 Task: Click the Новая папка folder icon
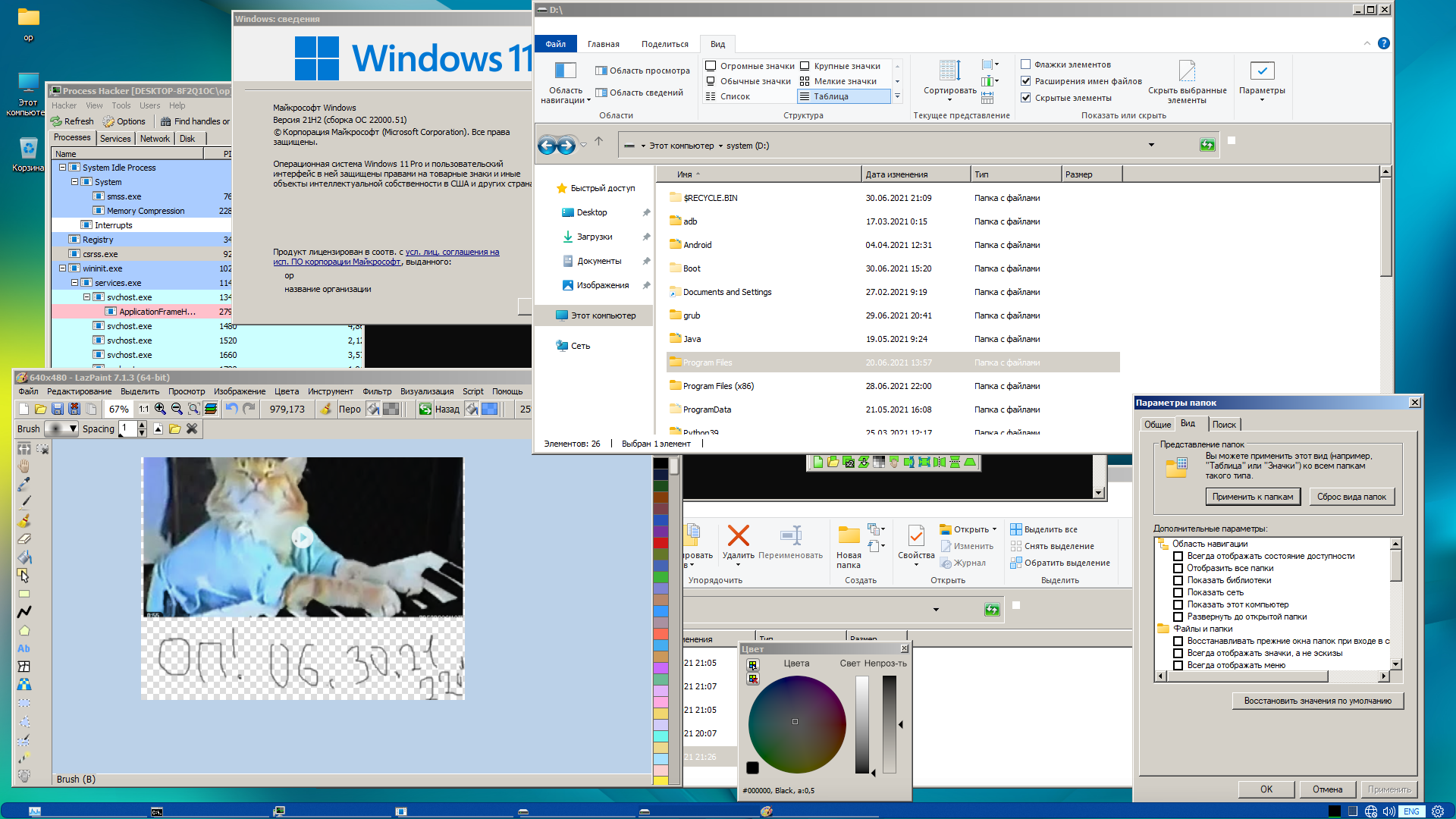click(x=849, y=535)
